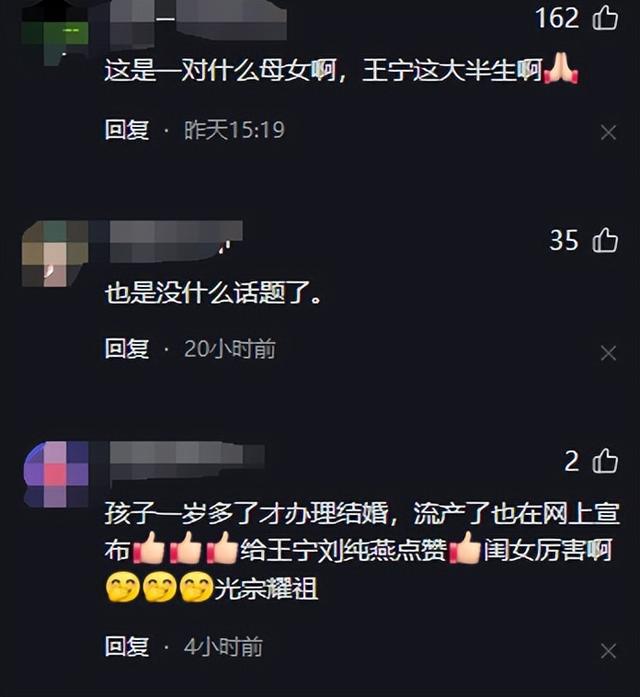
Task: Click the 35 like count
Action: pyautogui.click(x=564, y=240)
